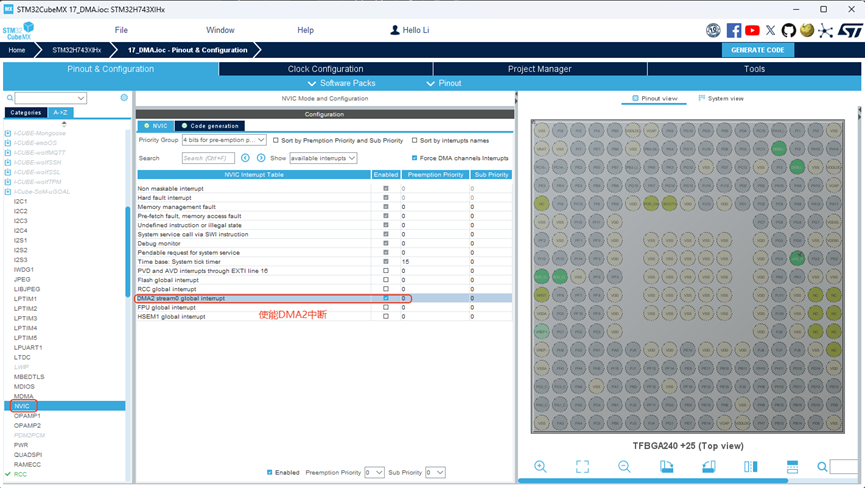Enable HSEM1 global interrupt checkbox

pyautogui.click(x=386, y=317)
